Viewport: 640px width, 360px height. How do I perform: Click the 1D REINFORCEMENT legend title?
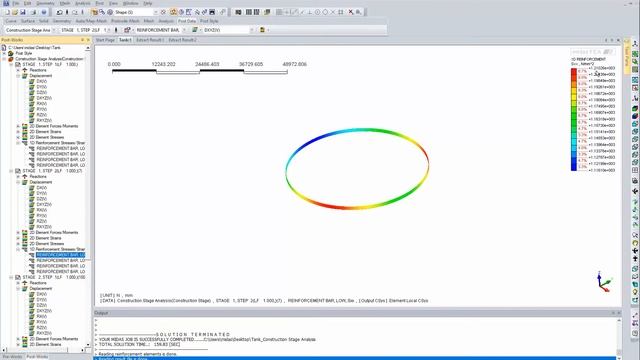click(x=588, y=59)
